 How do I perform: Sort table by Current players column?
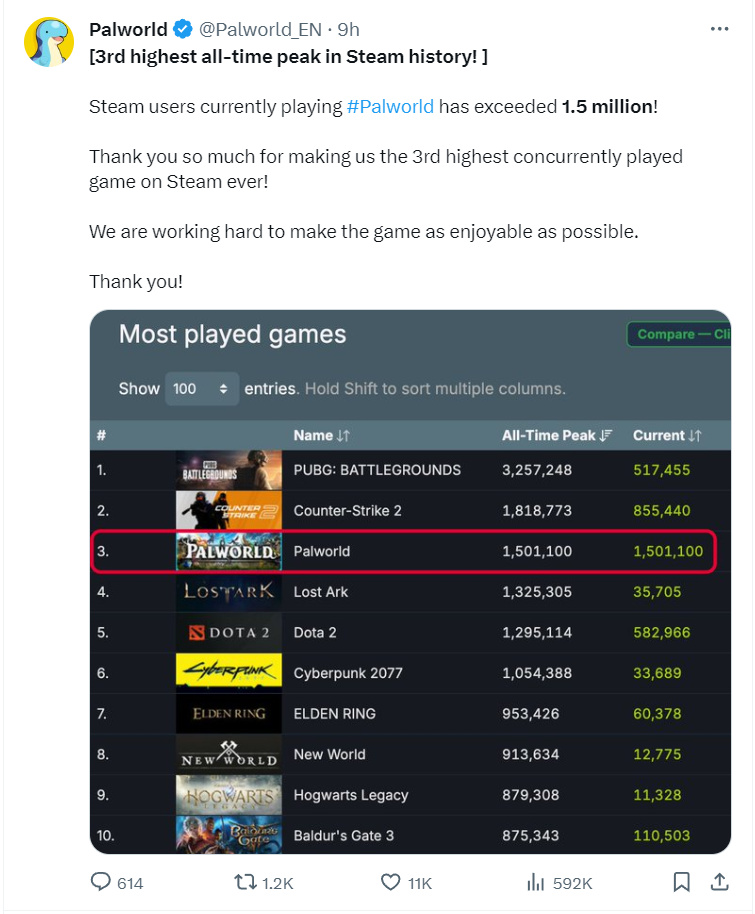click(667, 435)
